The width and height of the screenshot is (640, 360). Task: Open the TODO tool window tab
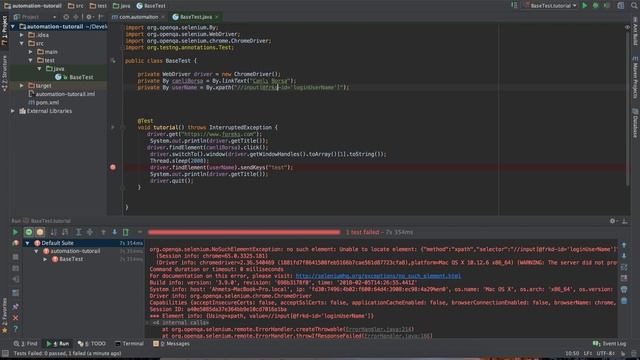click(x=92, y=344)
